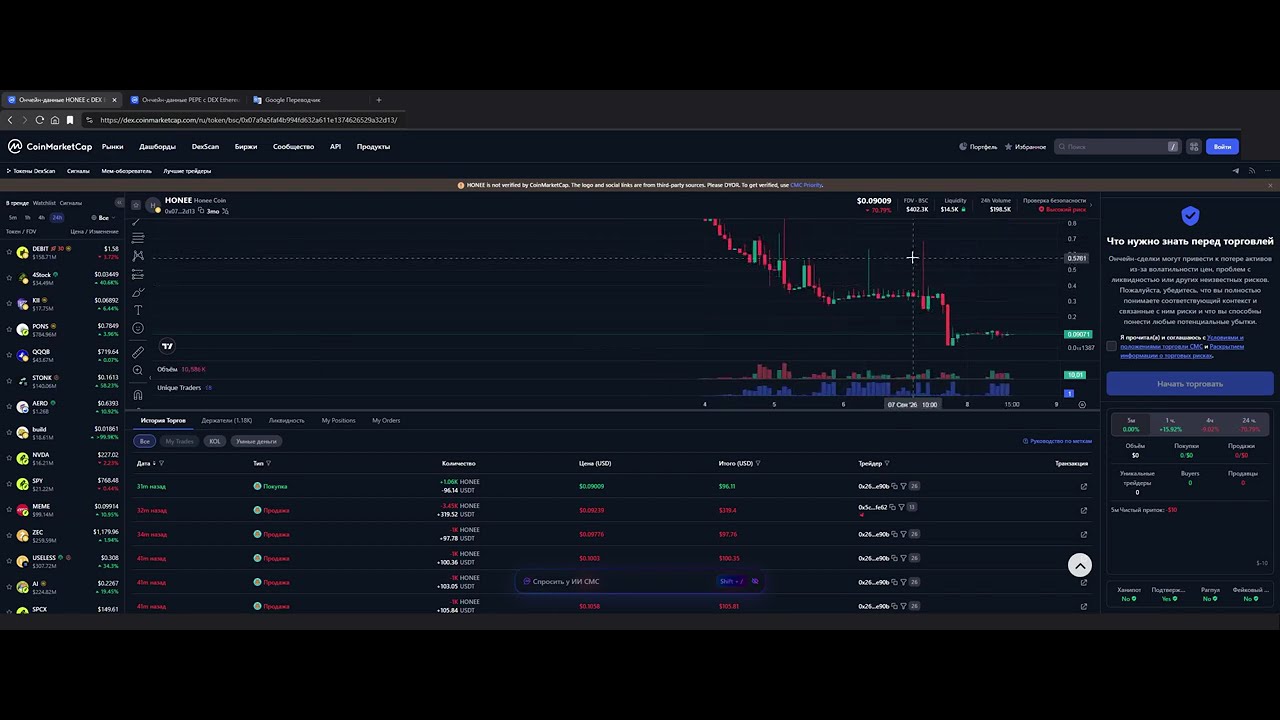Click the Поиск search field
This screenshot has width=1280, height=720.
(1117, 147)
